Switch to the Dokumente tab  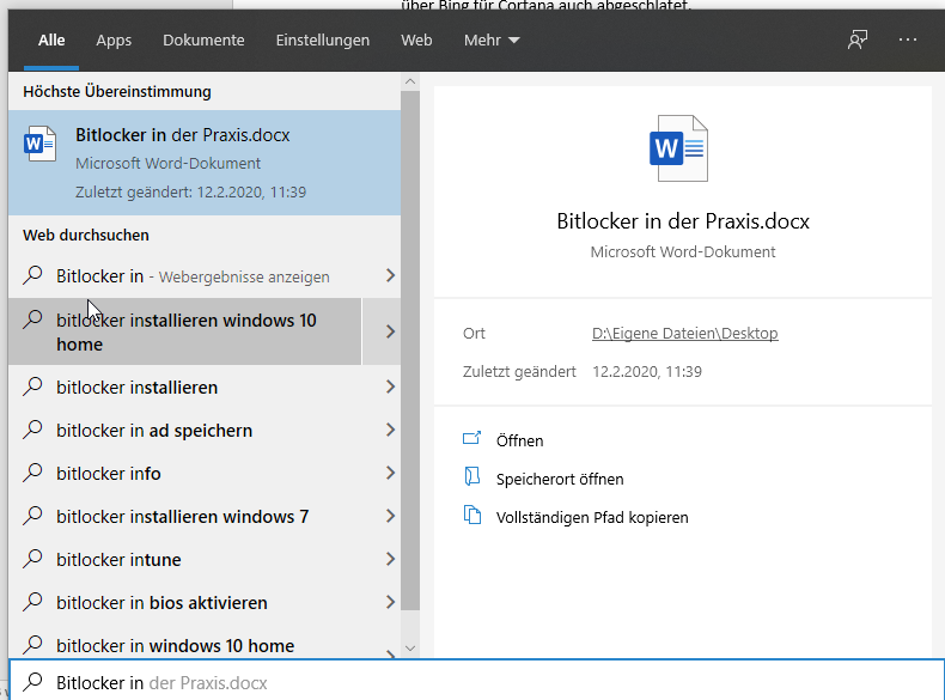pos(204,40)
